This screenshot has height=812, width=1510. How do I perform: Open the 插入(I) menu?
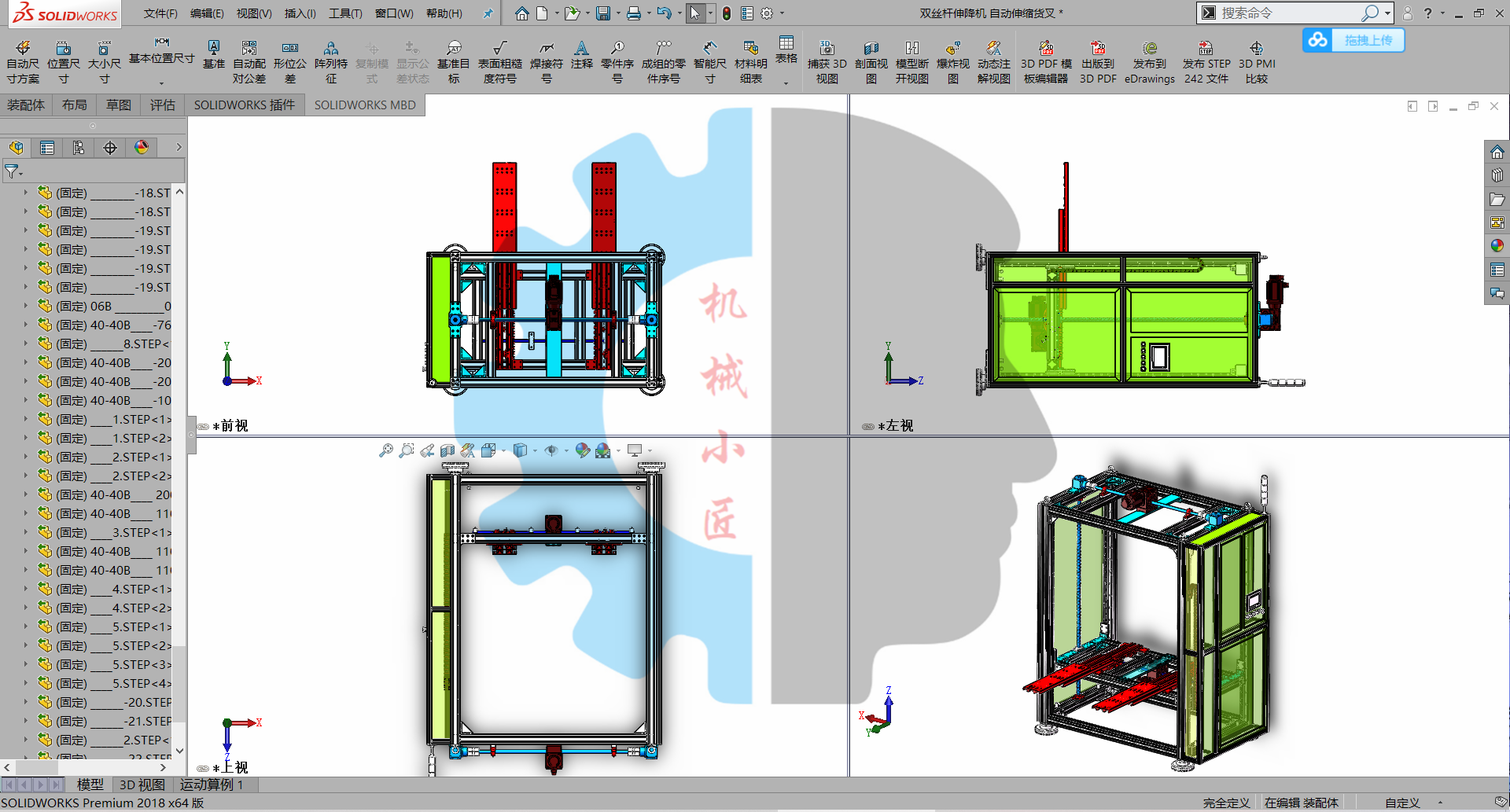click(x=300, y=13)
